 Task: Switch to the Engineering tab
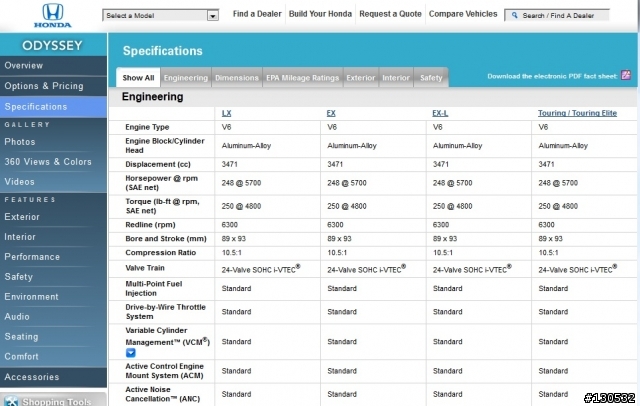coord(186,78)
